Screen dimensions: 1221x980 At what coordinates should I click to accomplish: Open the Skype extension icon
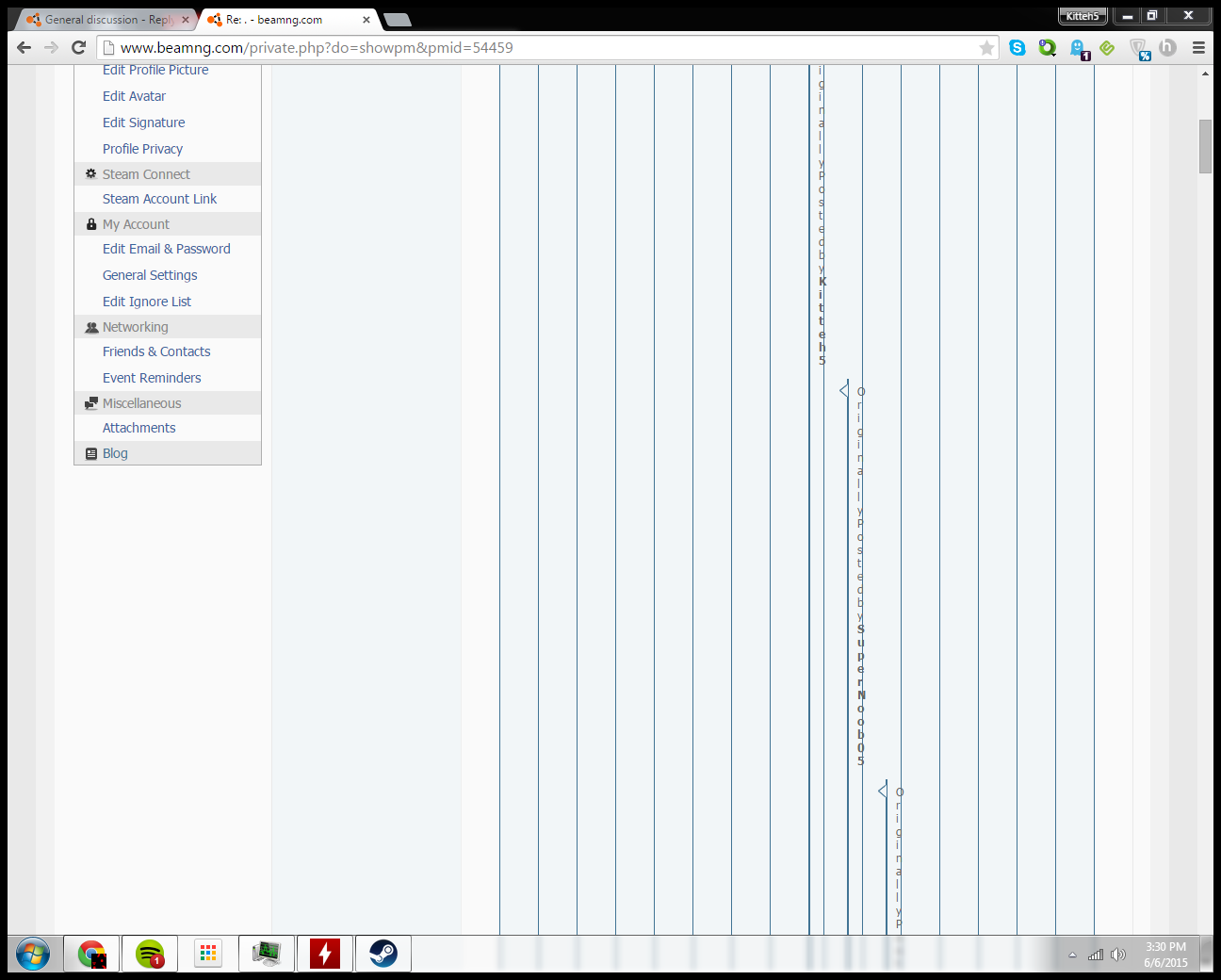[x=1017, y=47]
